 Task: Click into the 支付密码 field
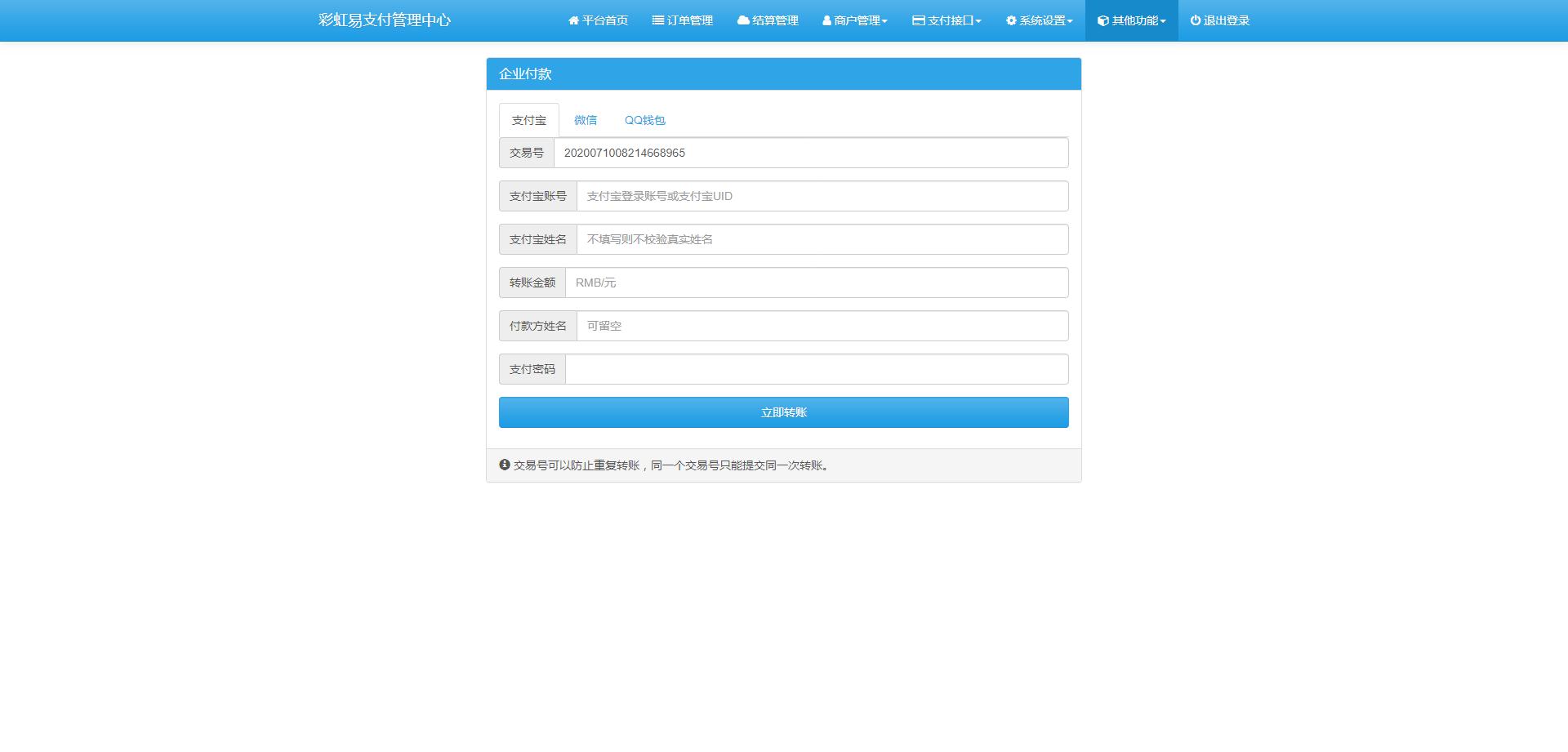click(x=816, y=369)
